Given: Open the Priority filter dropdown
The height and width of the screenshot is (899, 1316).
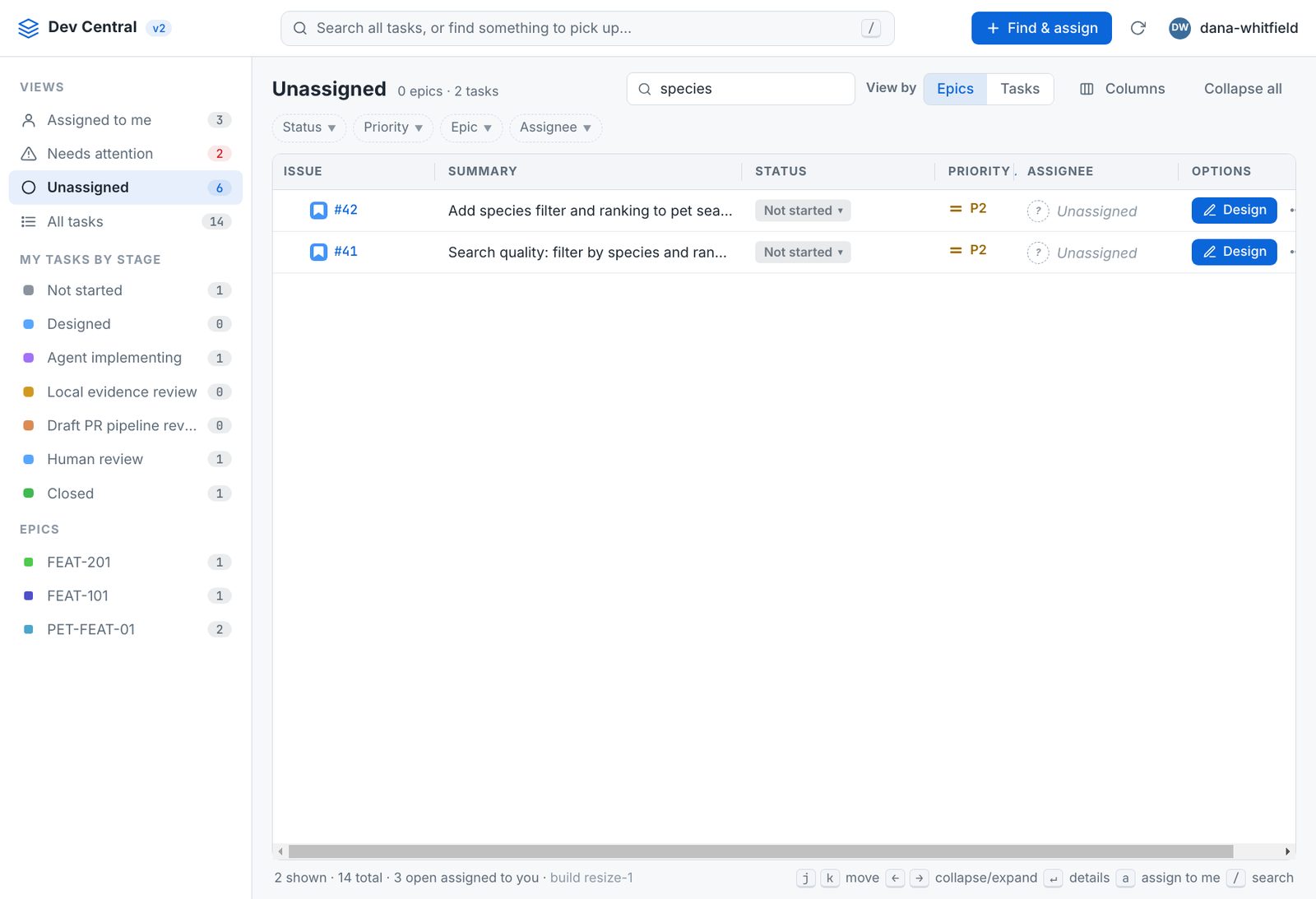Looking at the screenshot, I should 393,127.
